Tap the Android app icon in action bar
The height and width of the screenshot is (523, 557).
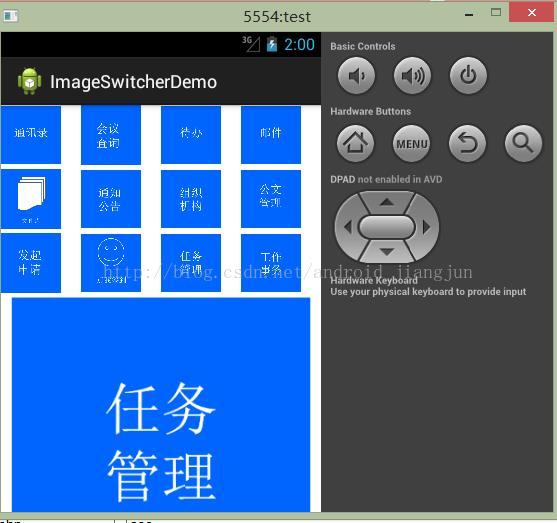coord(29,81)
